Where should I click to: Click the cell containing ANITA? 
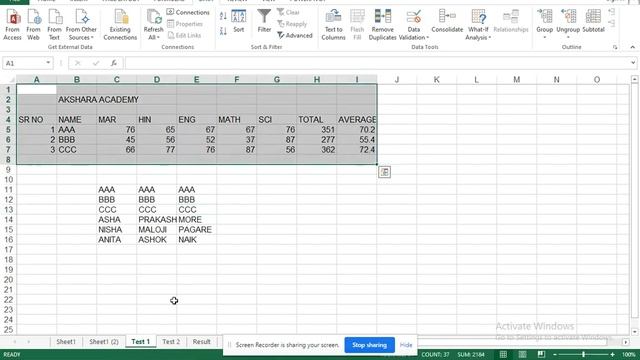(x=117, y=240)
